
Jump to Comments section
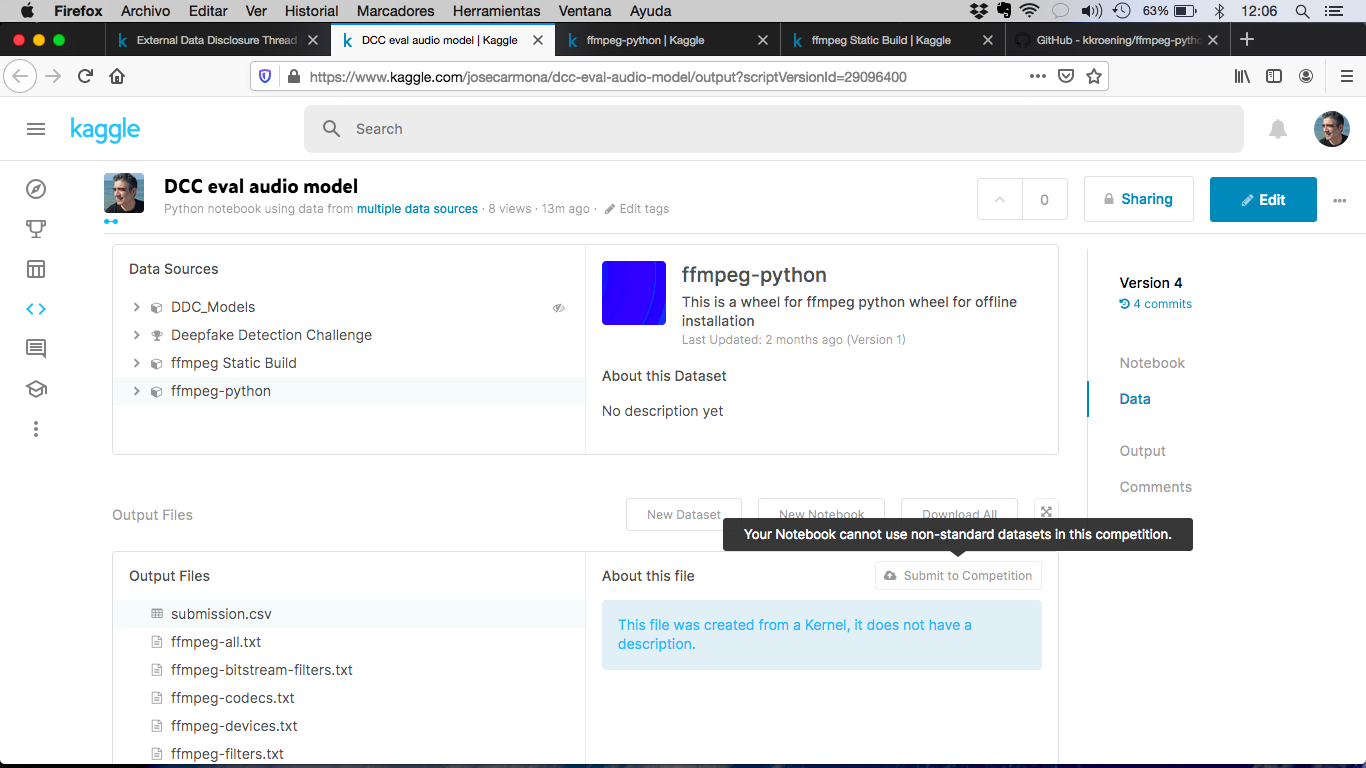pyautogui.click(x=1156, y=487)
